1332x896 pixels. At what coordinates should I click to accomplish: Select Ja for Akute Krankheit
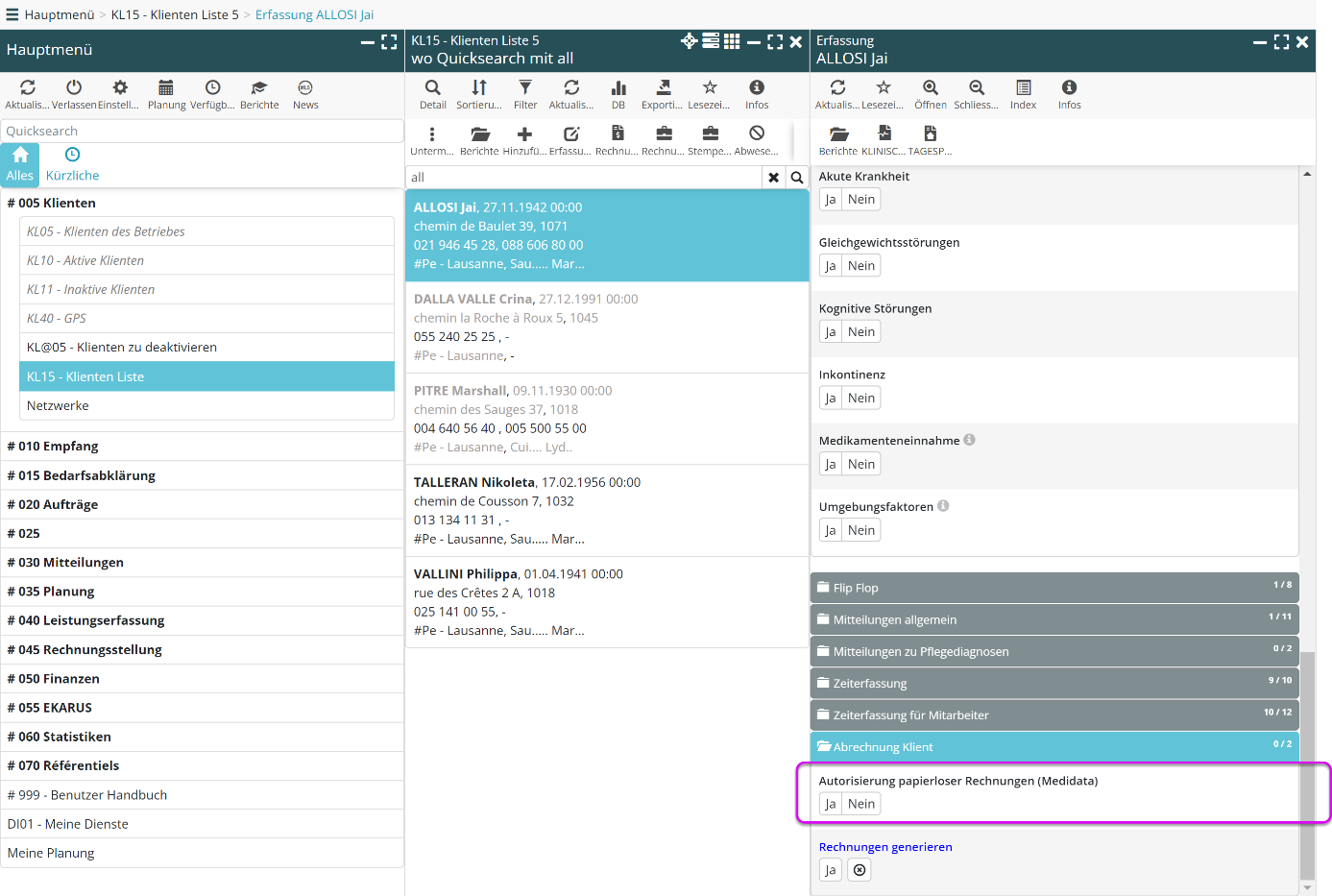click(830, 200)
